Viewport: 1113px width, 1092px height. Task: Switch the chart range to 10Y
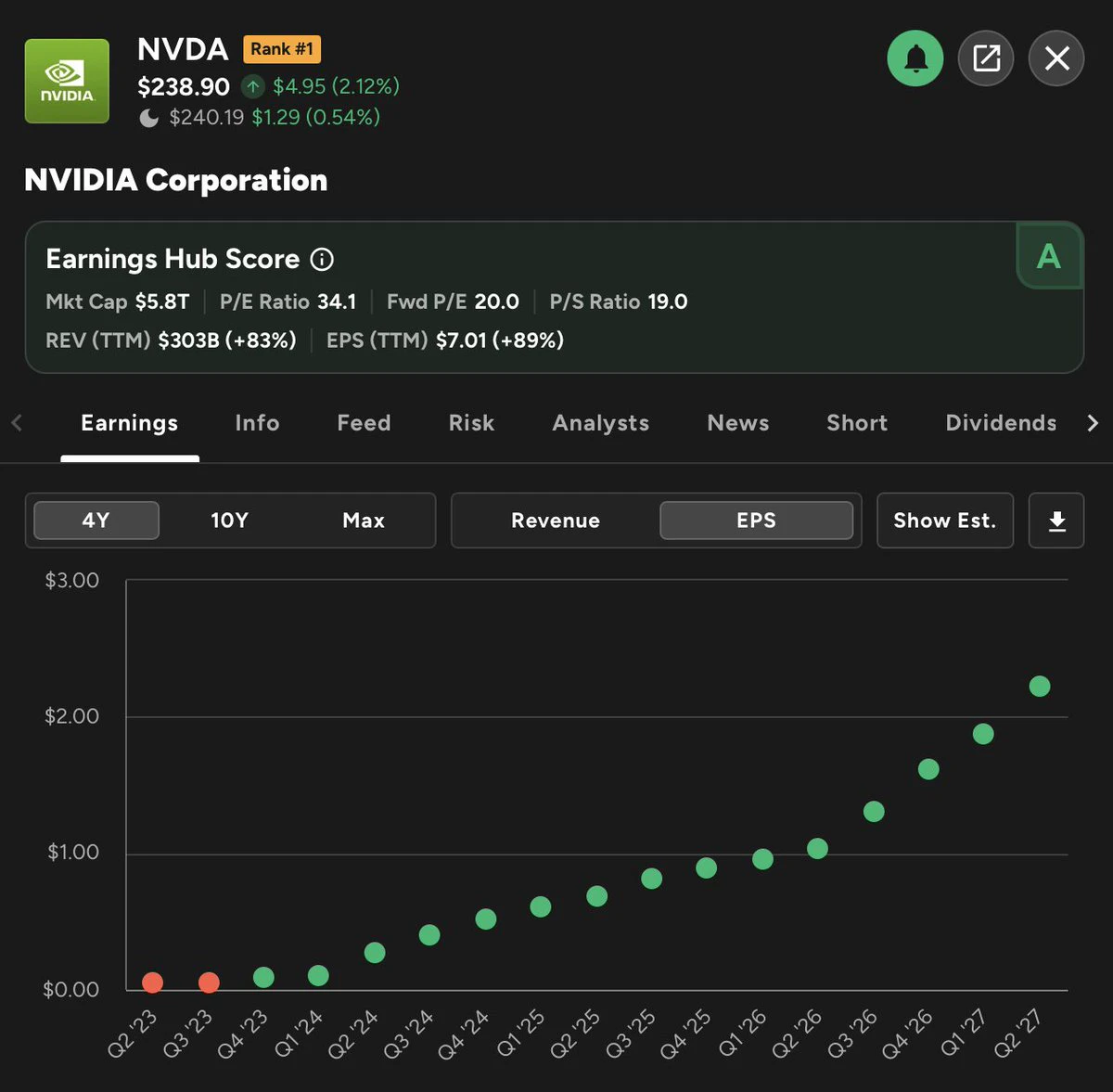point(229,520)
